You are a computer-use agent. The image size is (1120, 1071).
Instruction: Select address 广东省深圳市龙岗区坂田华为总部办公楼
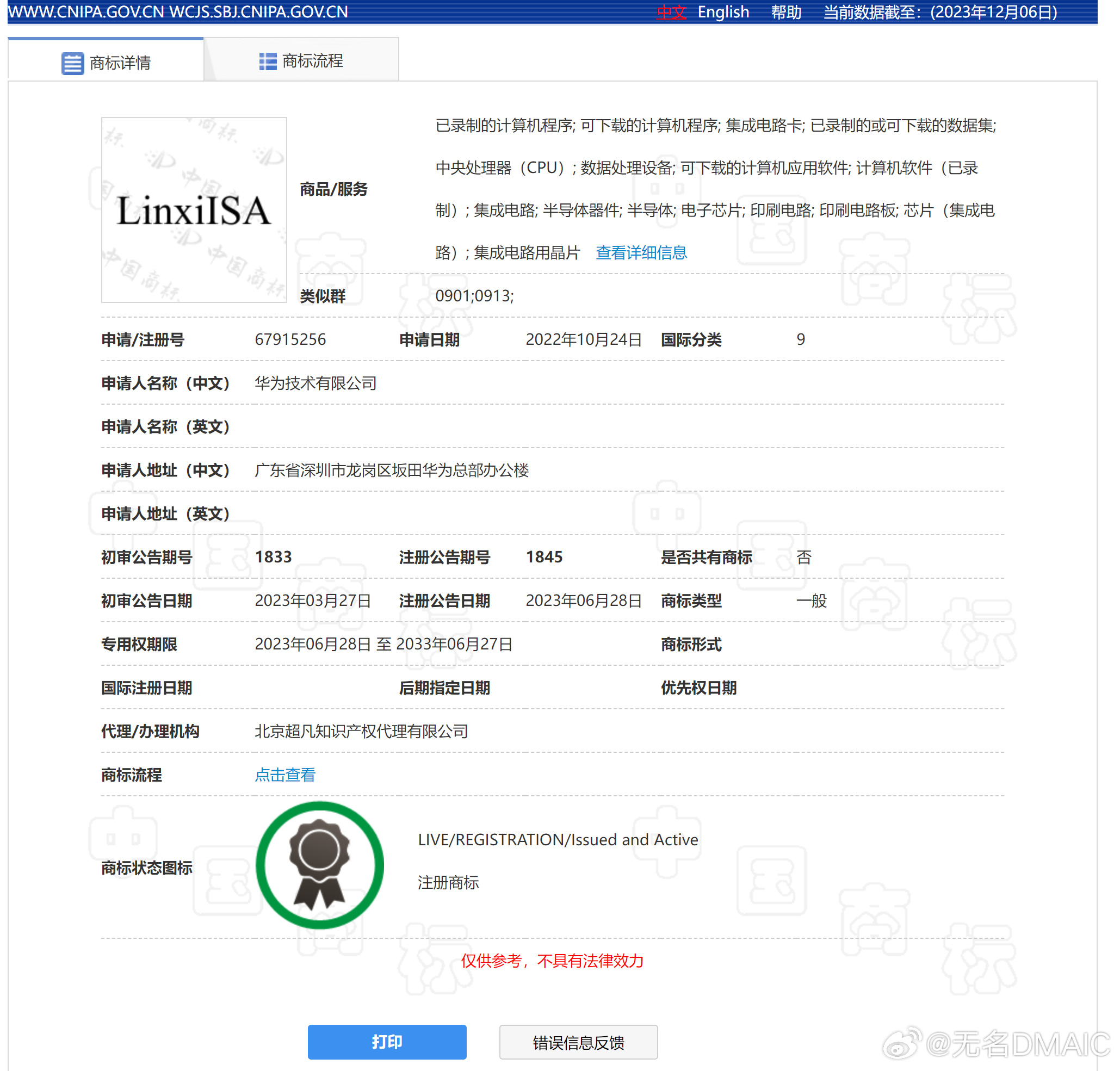[391, 470]
